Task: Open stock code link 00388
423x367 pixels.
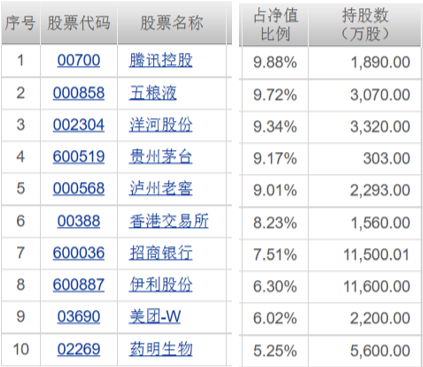Action: 79,221
